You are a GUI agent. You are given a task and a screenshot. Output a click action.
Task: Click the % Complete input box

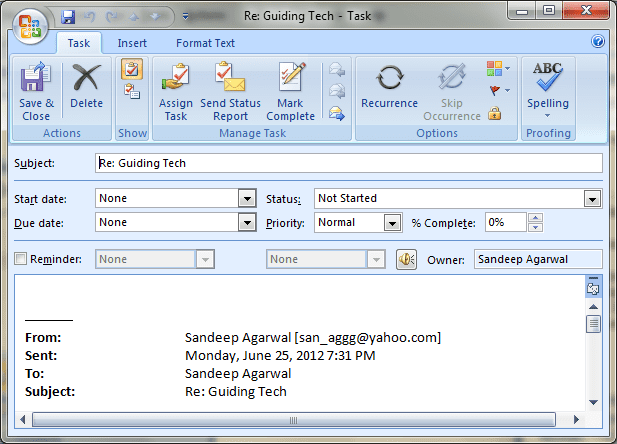point(506,222)
